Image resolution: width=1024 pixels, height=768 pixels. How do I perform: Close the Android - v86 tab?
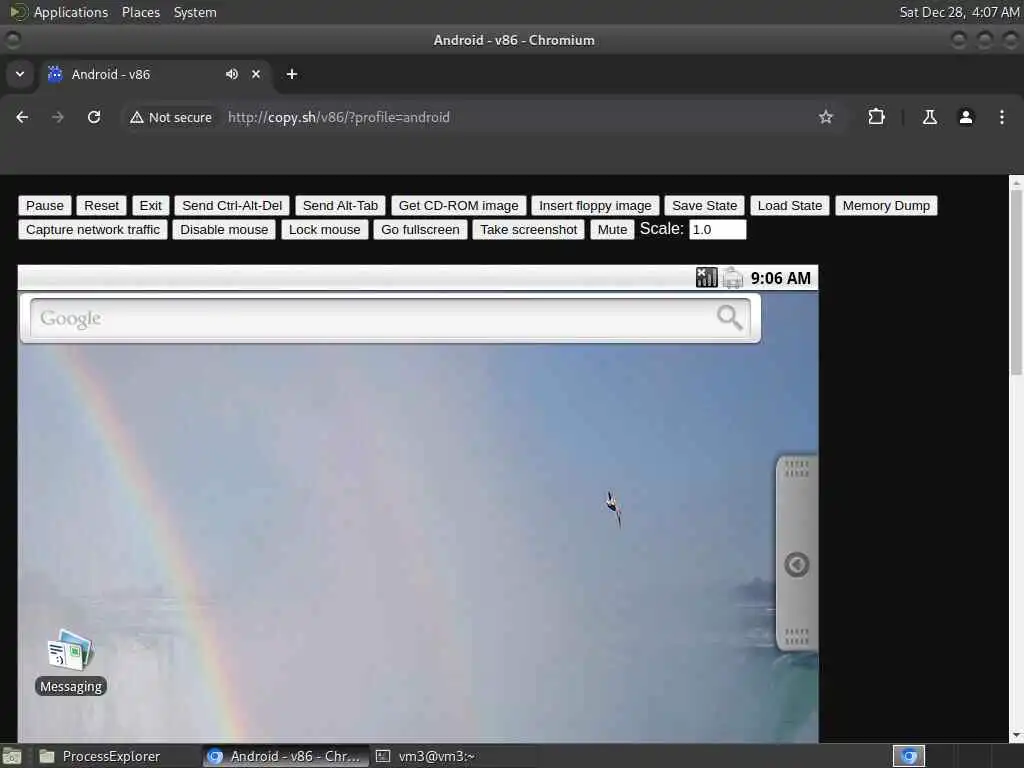256,74
